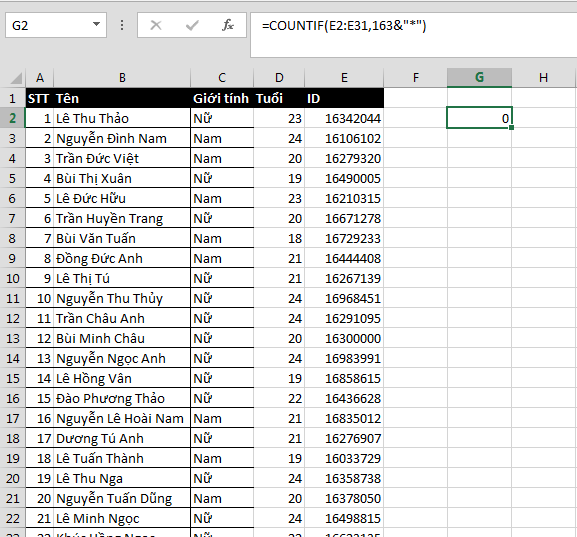Click the Cancel (X) formula icon
The width and height of the screenshot is (577, 537).
[156, 25]
